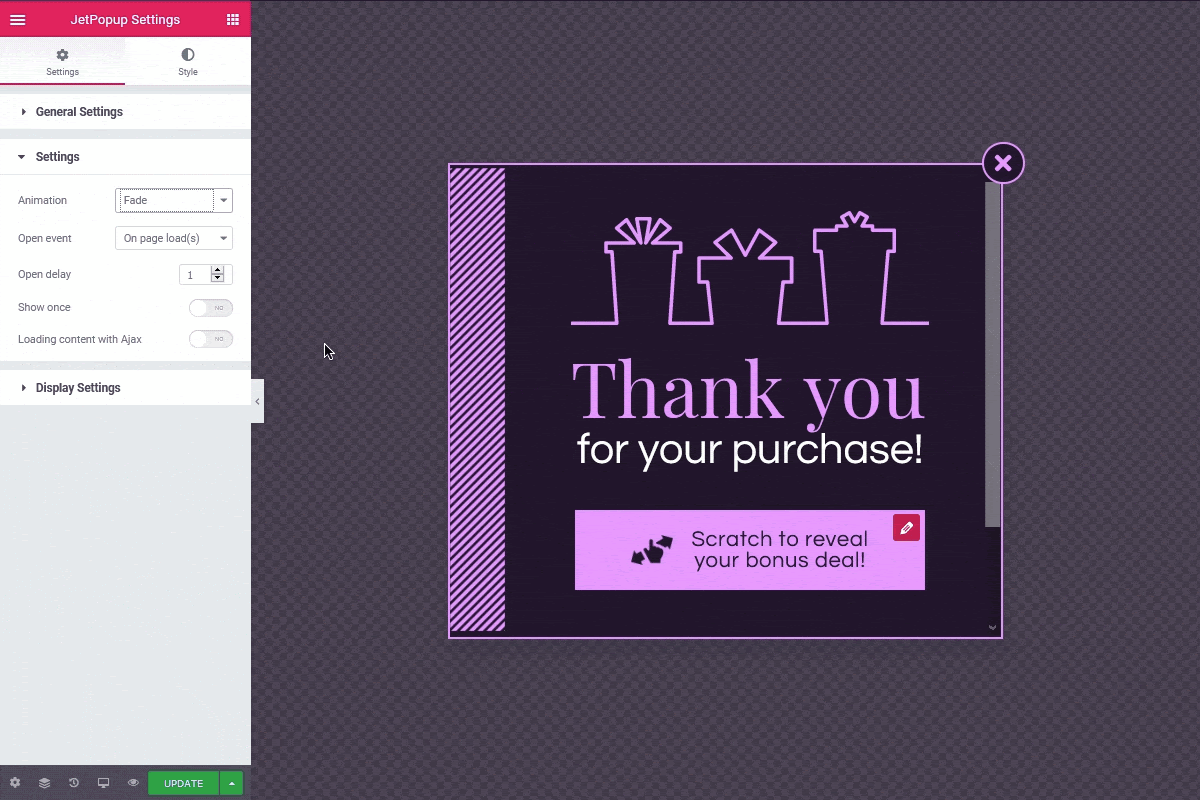This screenshot has height=800, width=1200.
Task: Open the hamburger menu in header
Action: point(17,19)
